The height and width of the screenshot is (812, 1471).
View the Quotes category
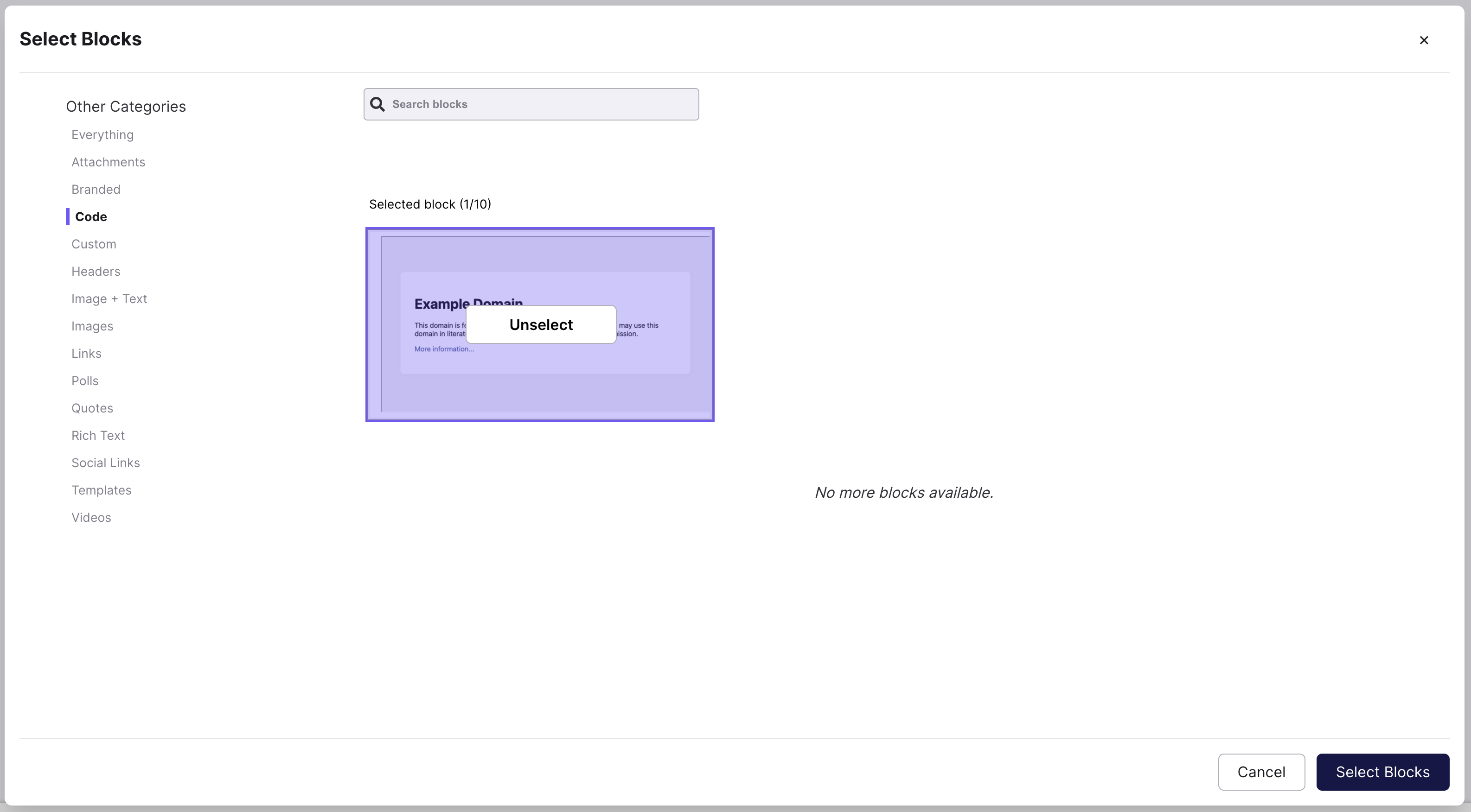(92, 408)
